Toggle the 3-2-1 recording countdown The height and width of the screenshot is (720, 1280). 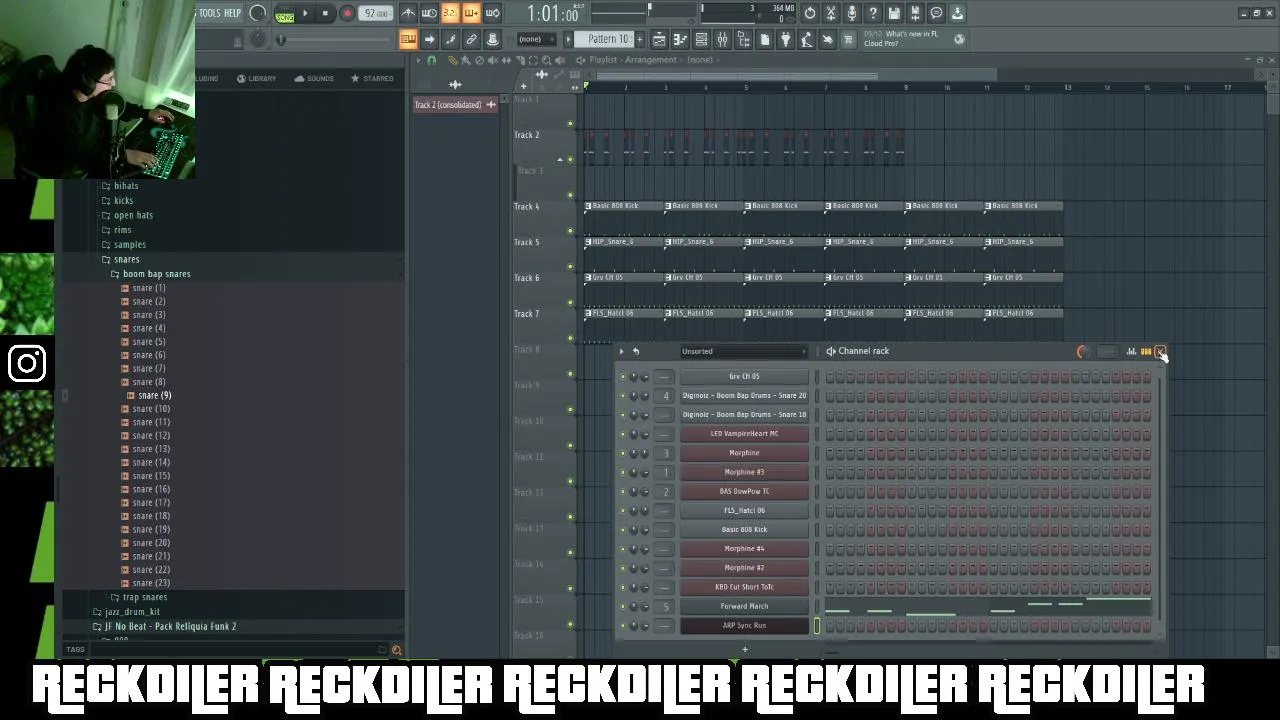click(x=450, y=13)
